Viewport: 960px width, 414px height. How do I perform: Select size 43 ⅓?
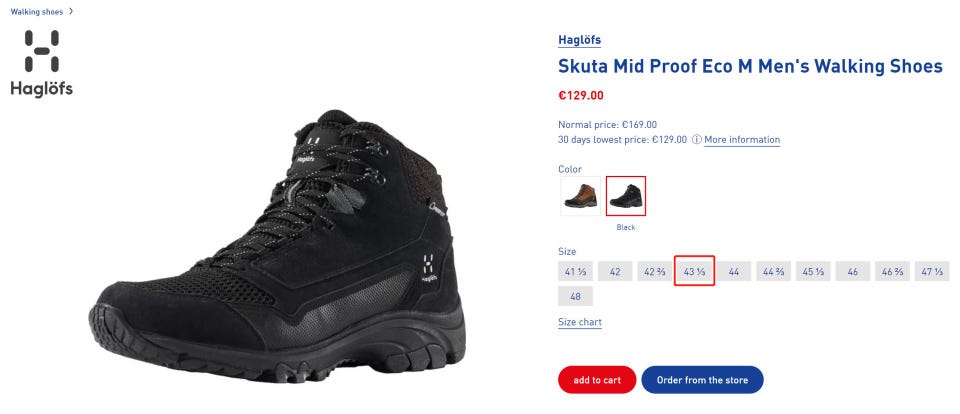pos(694,271)
